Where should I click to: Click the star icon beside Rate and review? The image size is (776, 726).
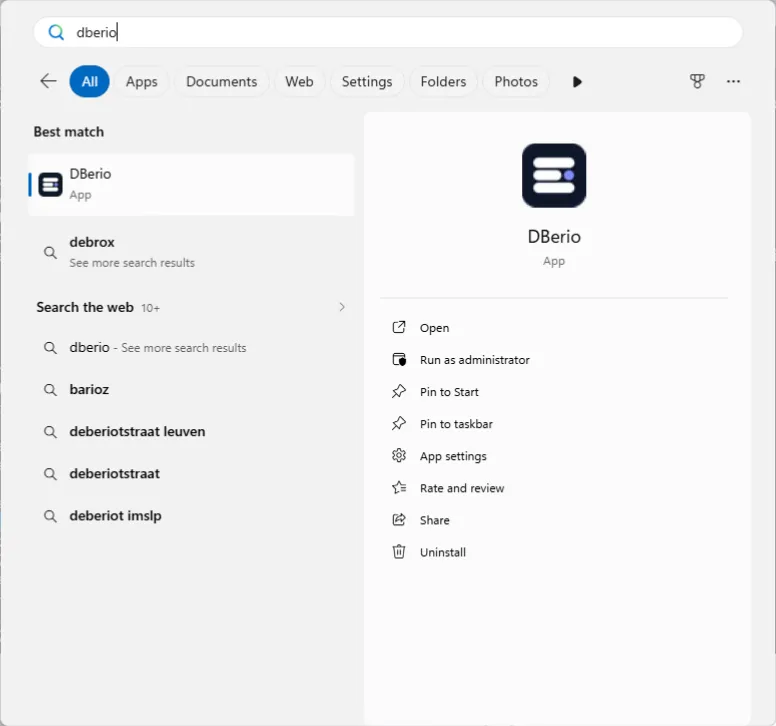point(399,487)
